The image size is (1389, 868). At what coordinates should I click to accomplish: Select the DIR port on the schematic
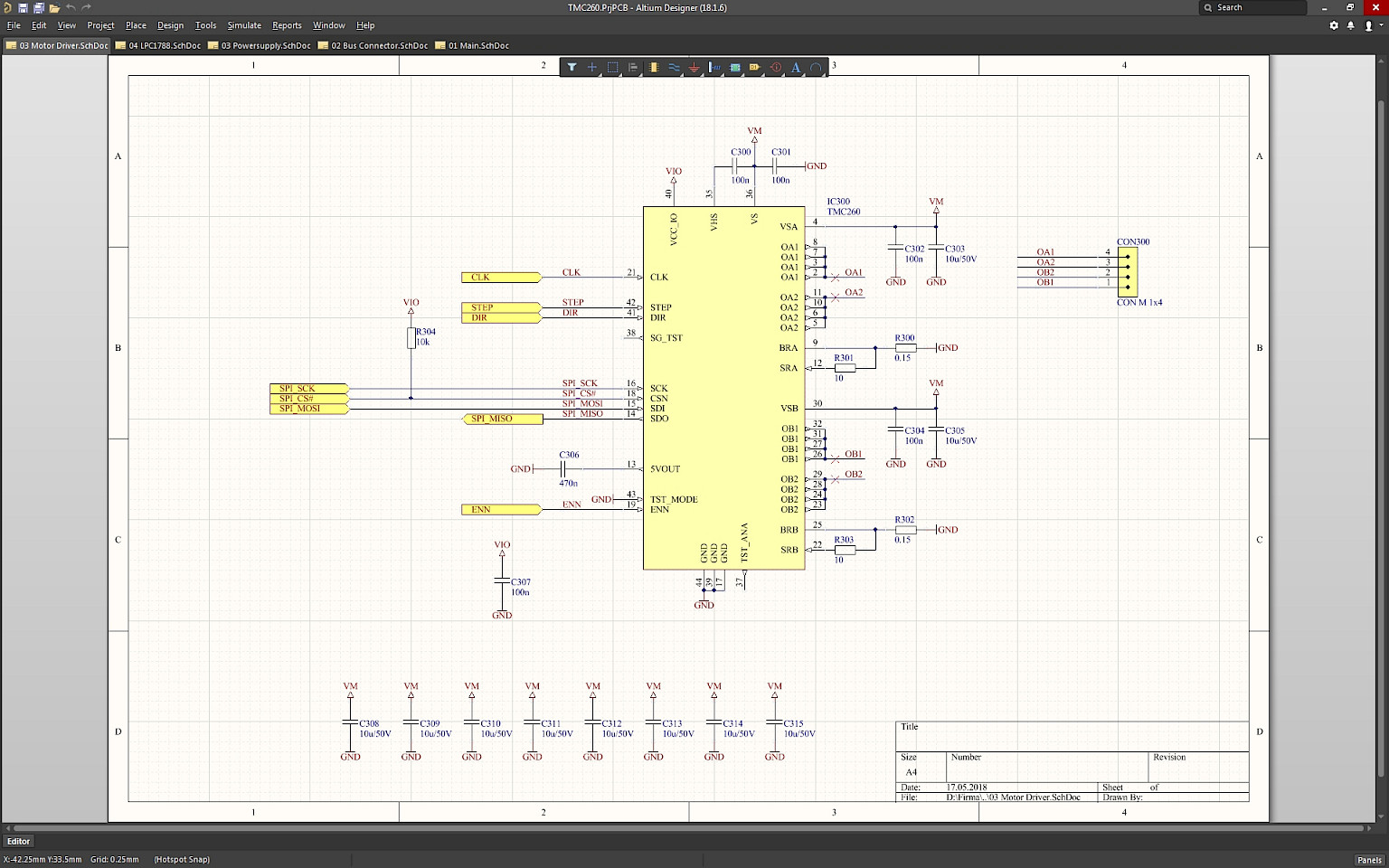click(501, 317)
